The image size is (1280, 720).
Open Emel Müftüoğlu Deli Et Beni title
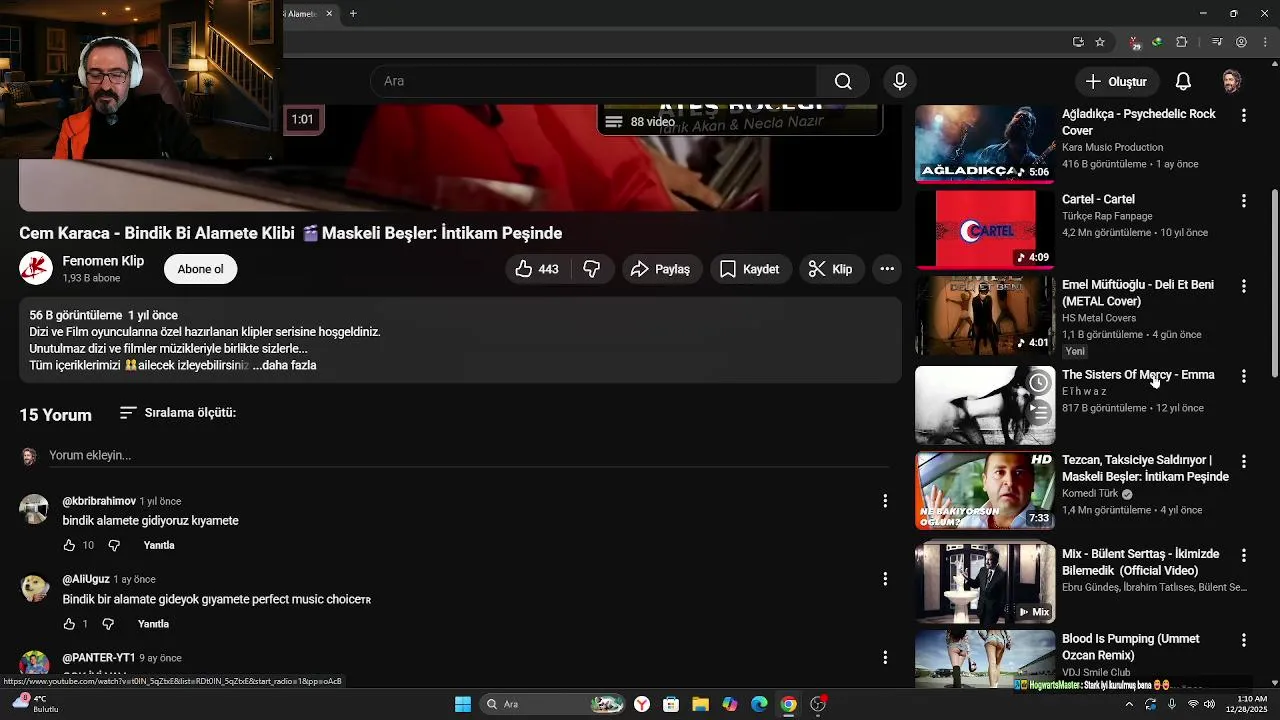[1138, 293]
